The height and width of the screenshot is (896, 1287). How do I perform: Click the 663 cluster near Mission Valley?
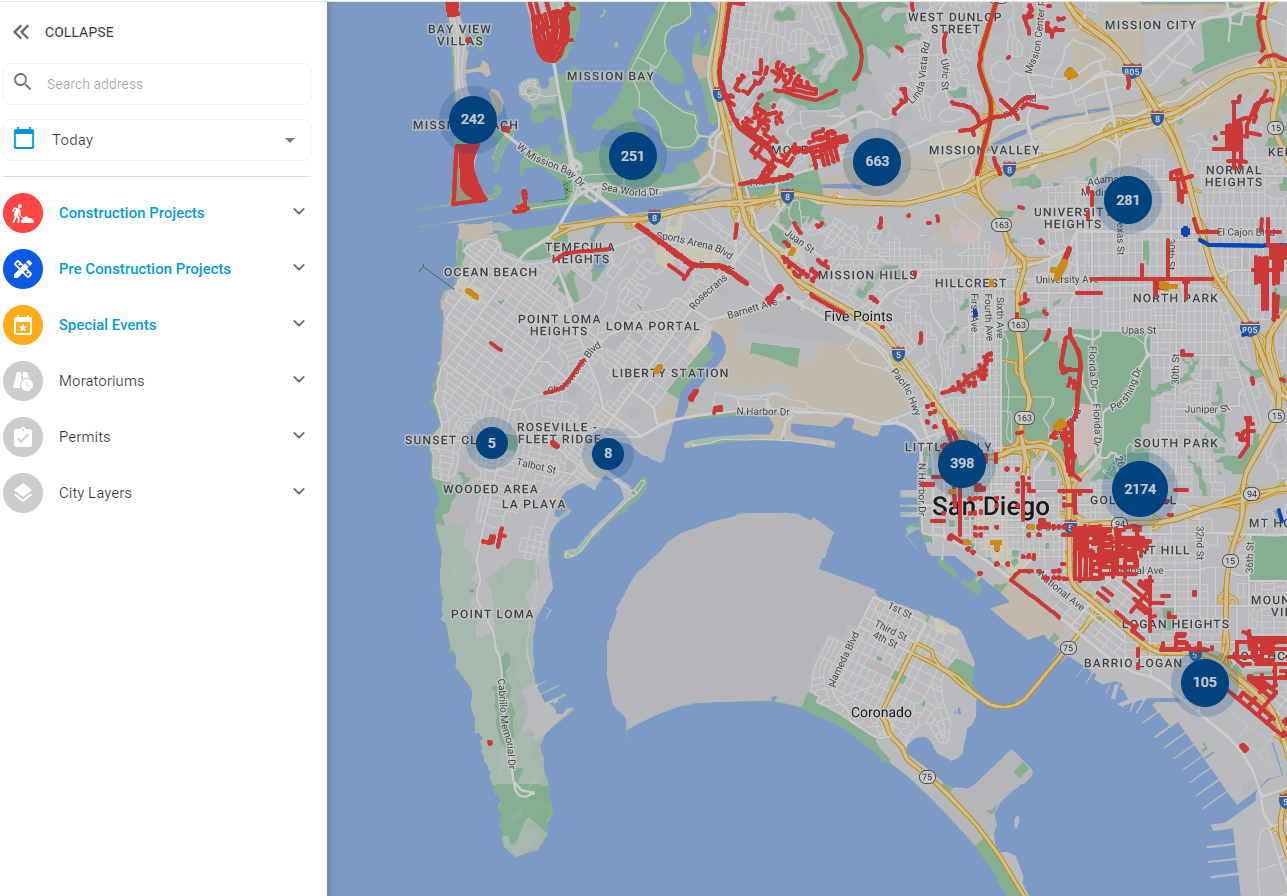click(x=877, y=161)
